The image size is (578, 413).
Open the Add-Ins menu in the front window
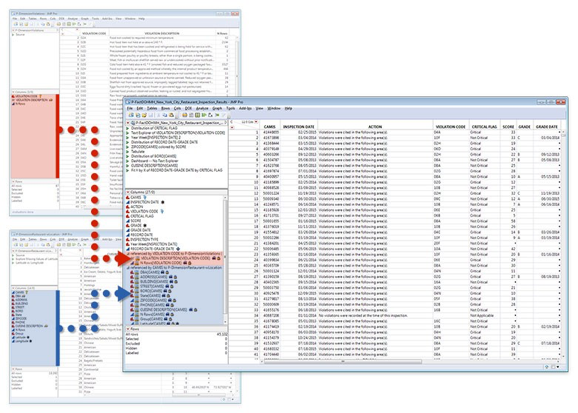pyautogui.click(x=245, y=108)
